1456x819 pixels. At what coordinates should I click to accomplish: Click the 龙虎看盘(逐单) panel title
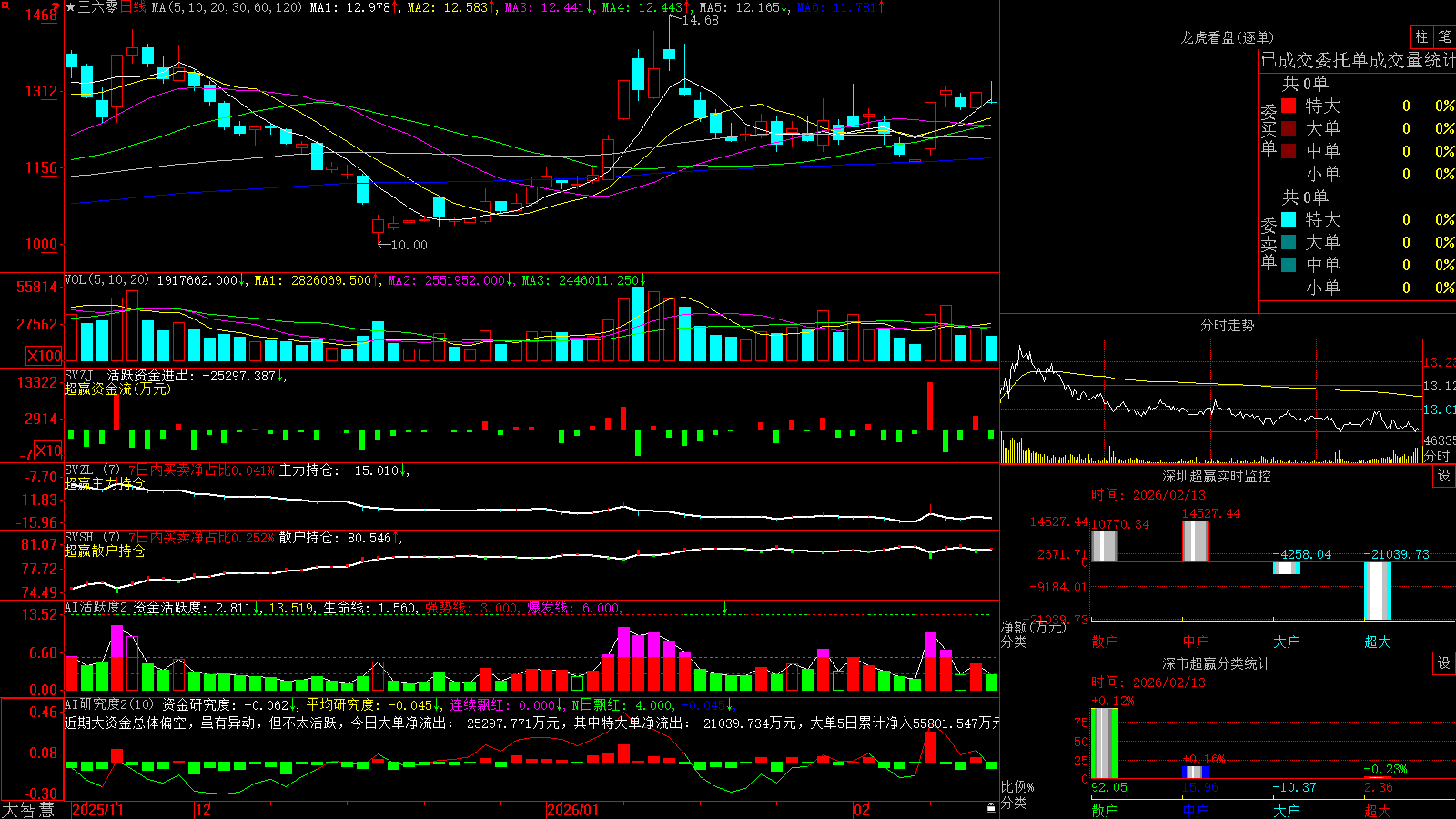[1228, 37]
